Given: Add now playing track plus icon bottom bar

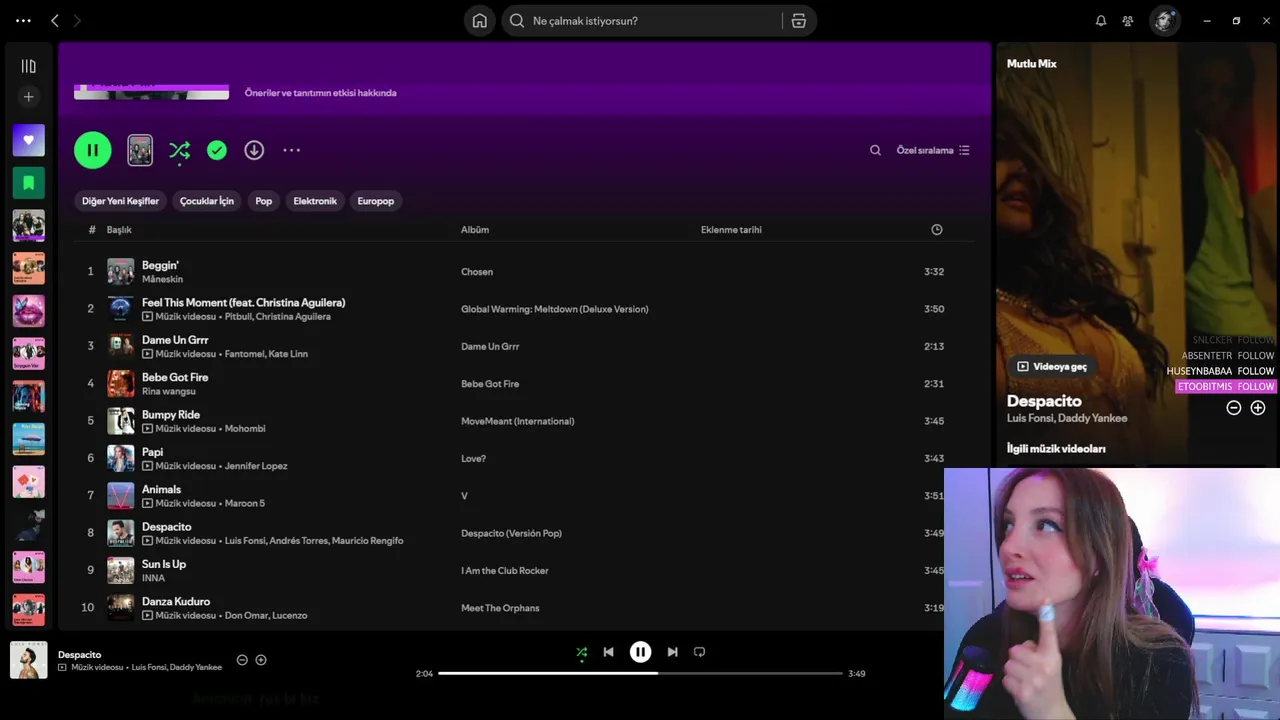Looking at the screenshot, I should click(261, 660).
